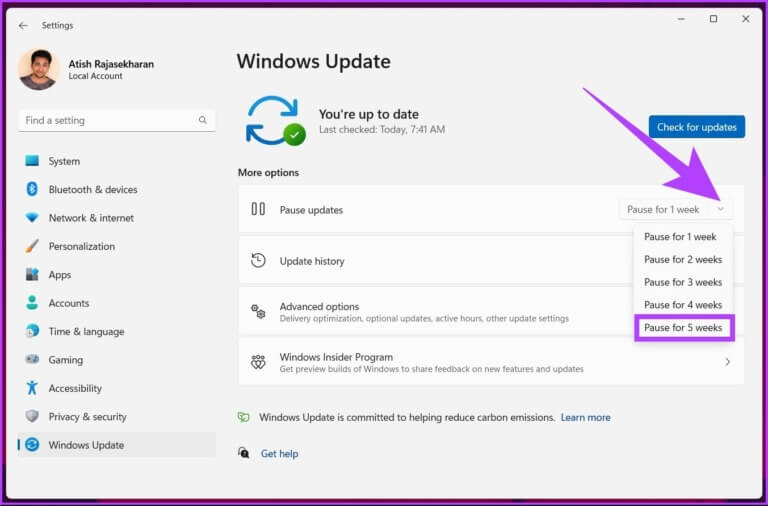
Task: Click Last checked: Today, 7:41 AM text
Action: [x=382, y=130]
